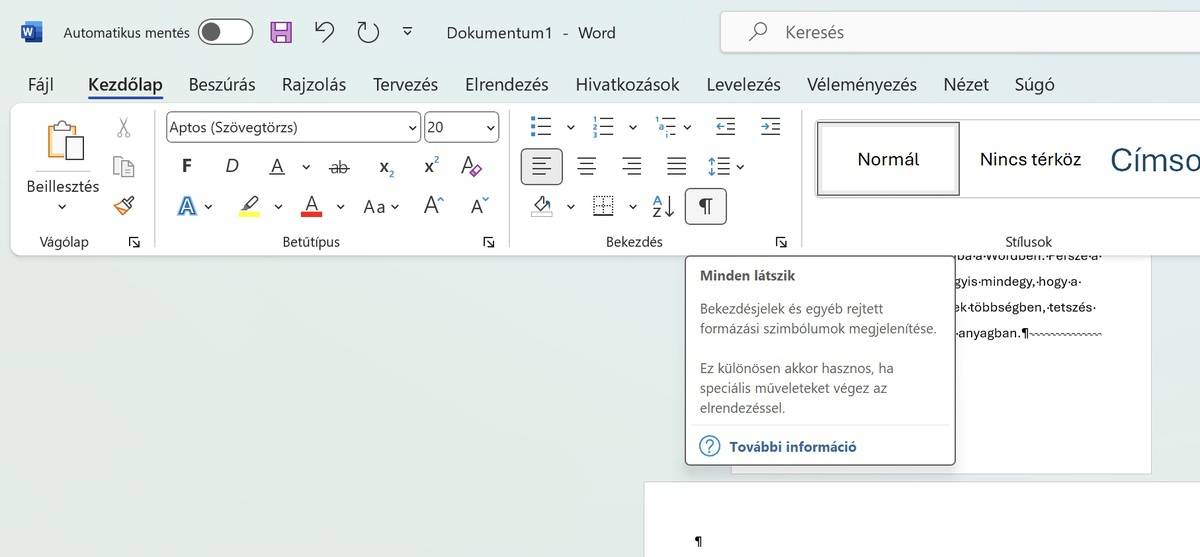Switch to the Beszúrás tab
This screenshot has width=1200, height=557.
222,85
